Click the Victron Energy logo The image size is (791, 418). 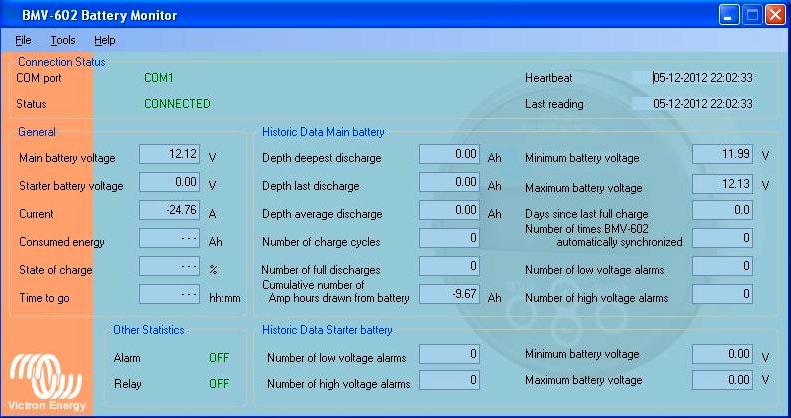point(46,382)
